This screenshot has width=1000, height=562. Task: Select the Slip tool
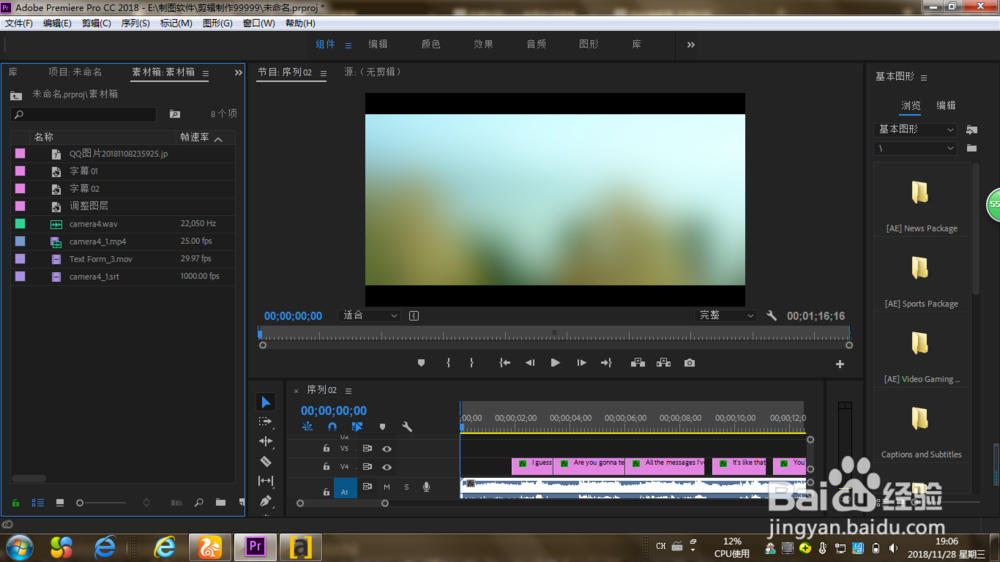pyautogui.click(x=266, y=481)
